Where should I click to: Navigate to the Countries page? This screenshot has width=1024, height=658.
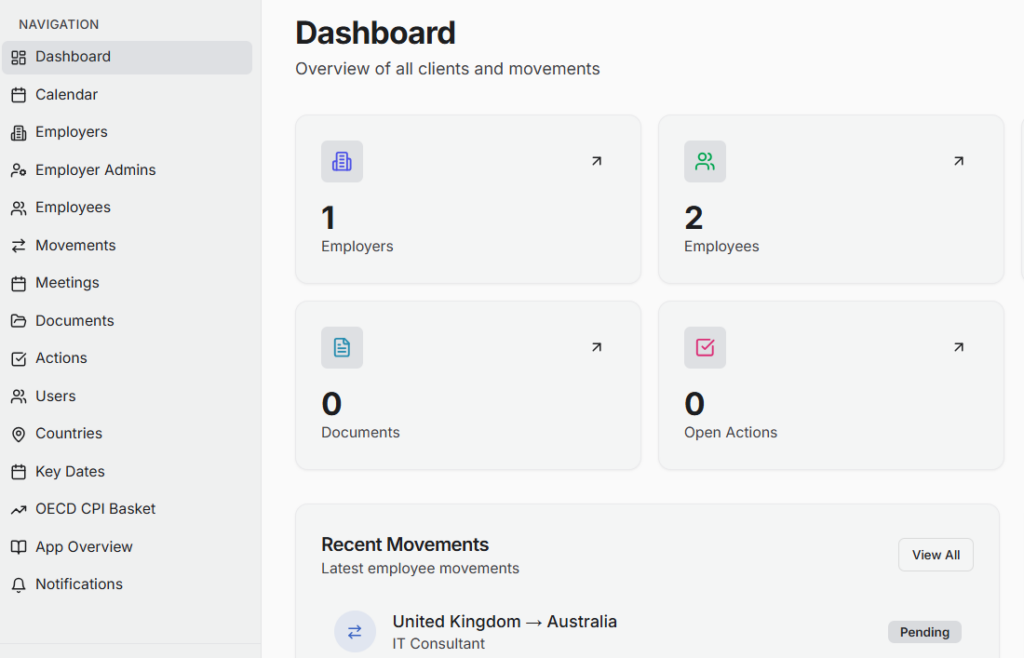(x=68, y=434)
